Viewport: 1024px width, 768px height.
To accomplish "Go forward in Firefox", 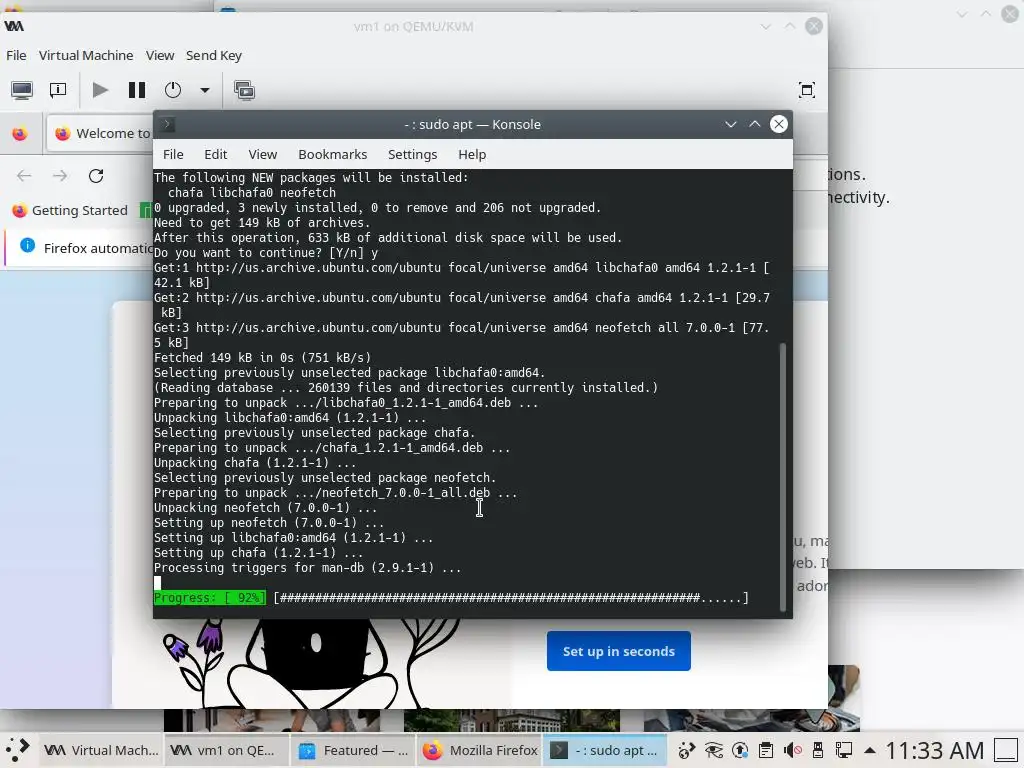I will 60,176.
